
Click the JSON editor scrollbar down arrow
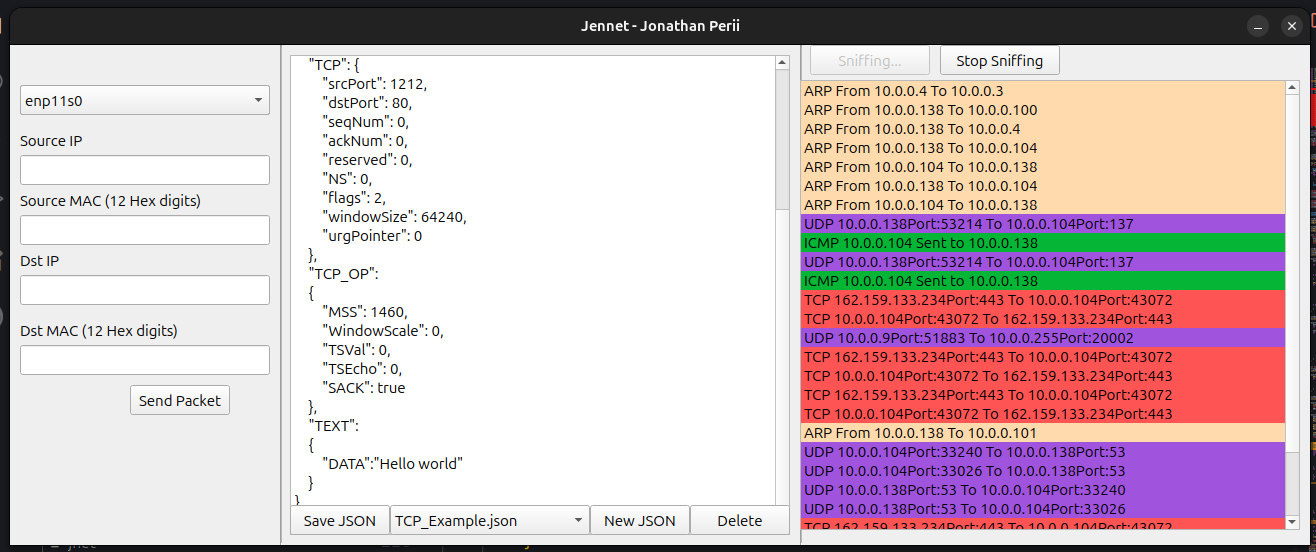coord(782,497)
